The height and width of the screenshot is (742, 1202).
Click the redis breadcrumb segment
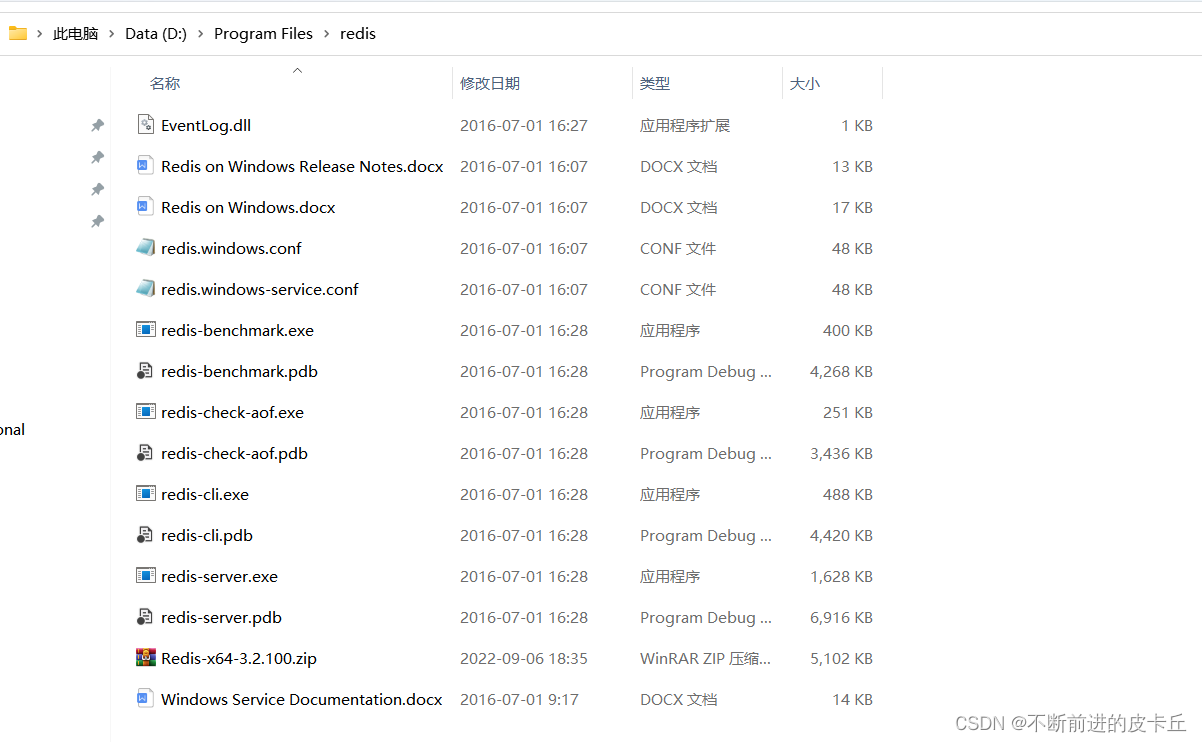pyautogui.click(x=358, y=33)
